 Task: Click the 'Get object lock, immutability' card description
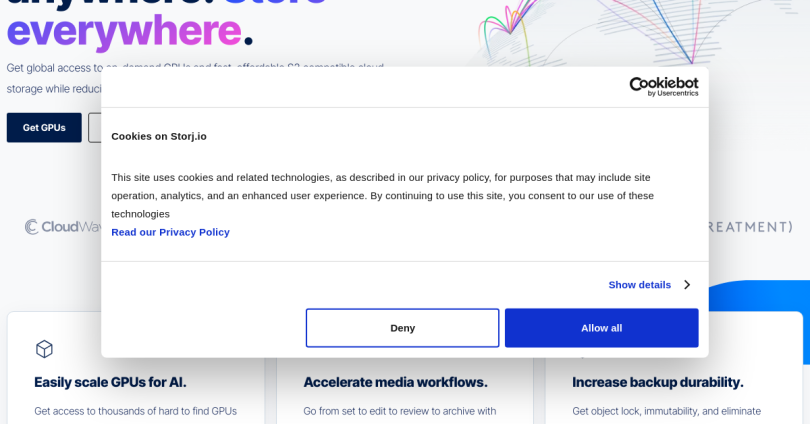666,411
